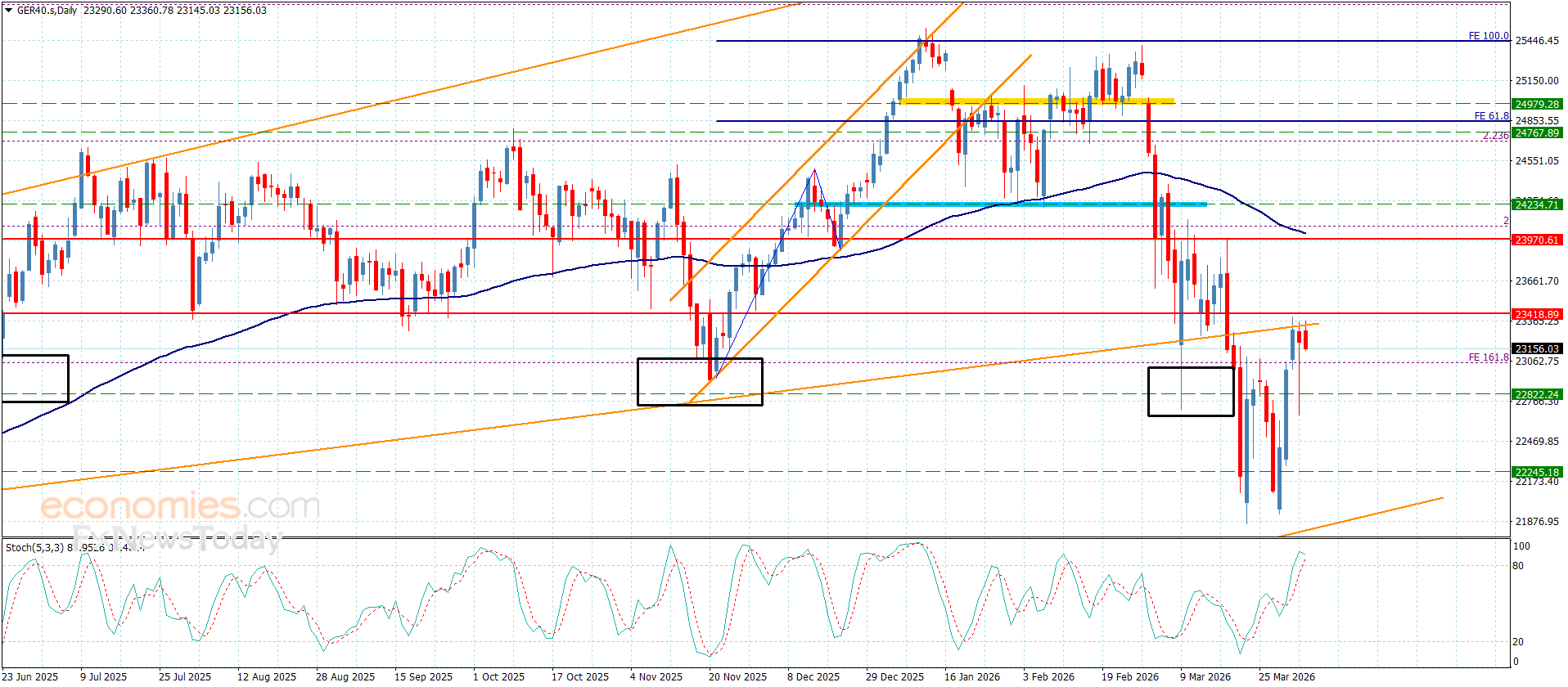Screen dimensions: 1568x687
Task: Click the 29 Dec 2025 date label
Action: [x=895, y=676]
